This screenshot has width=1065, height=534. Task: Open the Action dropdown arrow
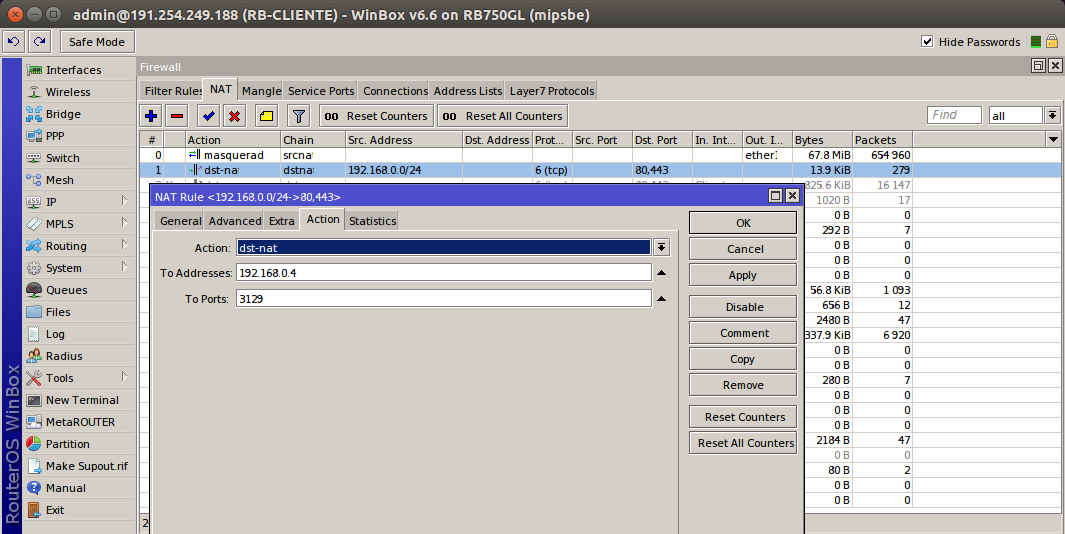click(661, 247)
